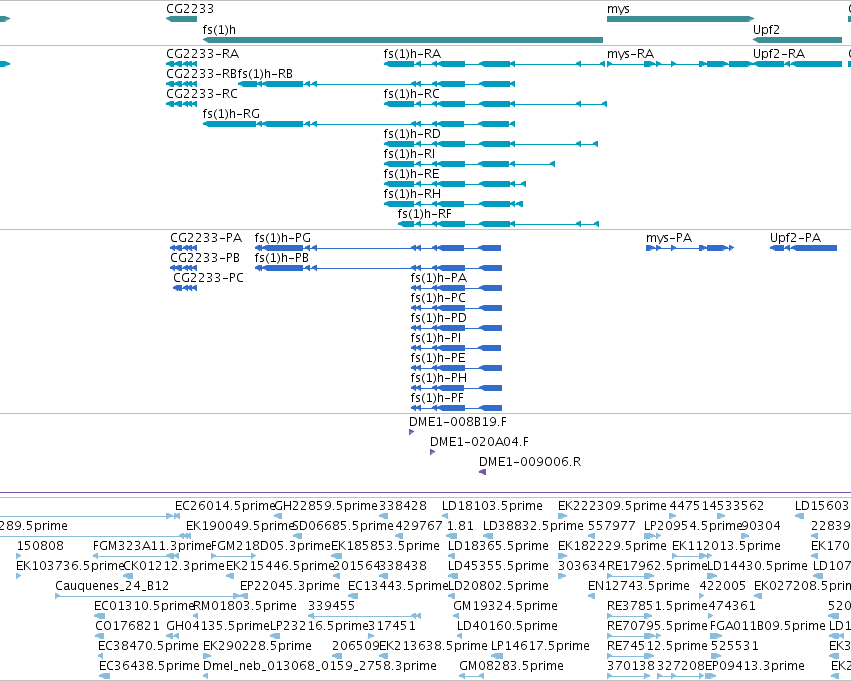This screenshot has width=851, height=681.
Task: Click transcript label CG2233-RC
Action: click(x=202, y=94)
